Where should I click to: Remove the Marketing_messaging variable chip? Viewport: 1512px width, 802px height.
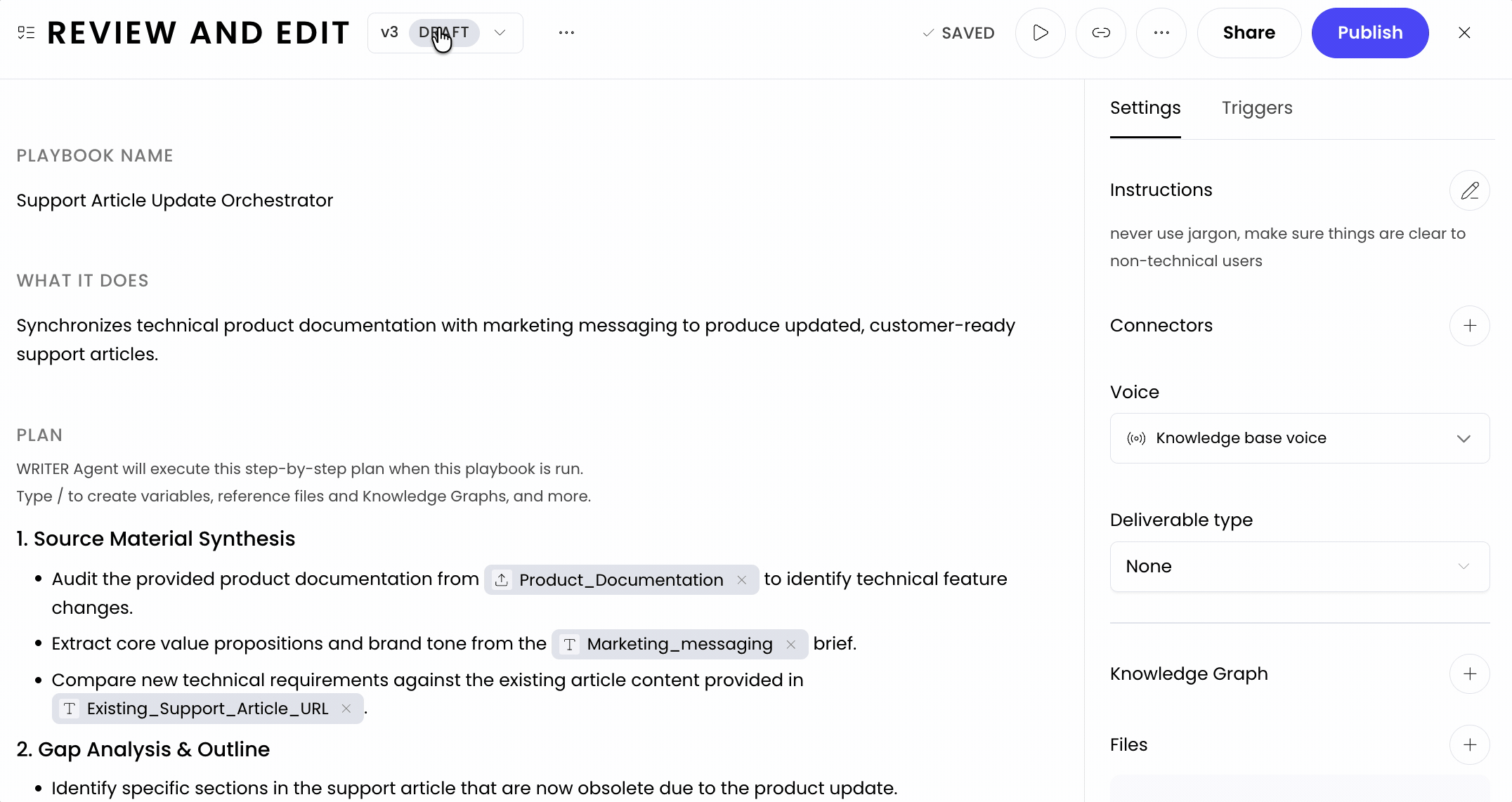pos(791,645)
